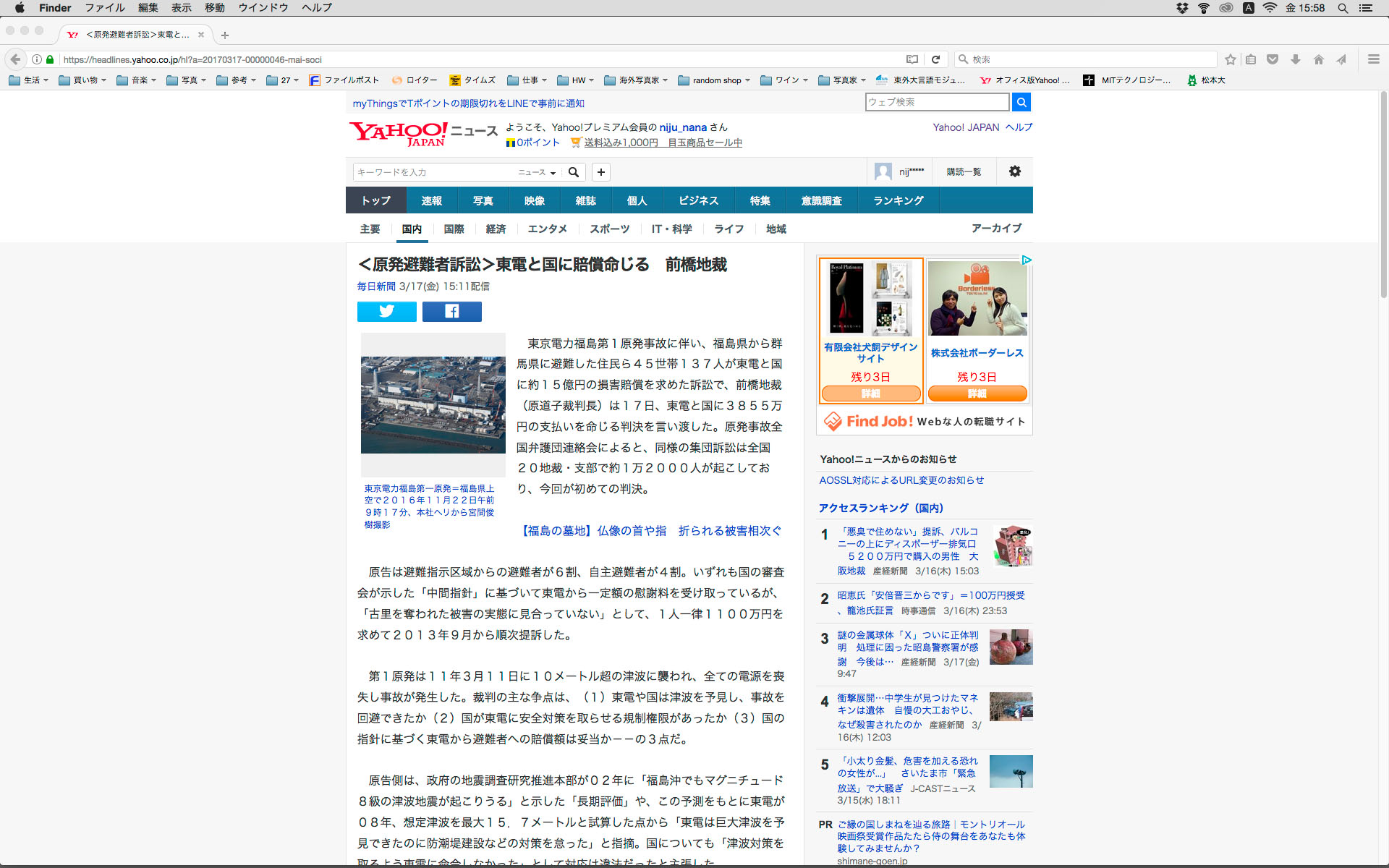The width and height of the screenshot is (1389, 868).
Task: Toggle reader view icon in address bar
Action: click(x=912, y=59)
